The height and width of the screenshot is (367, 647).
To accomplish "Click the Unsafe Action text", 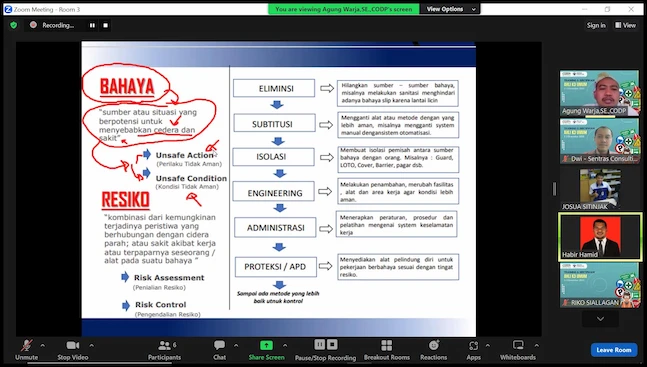I will click(x=184, y=155).
